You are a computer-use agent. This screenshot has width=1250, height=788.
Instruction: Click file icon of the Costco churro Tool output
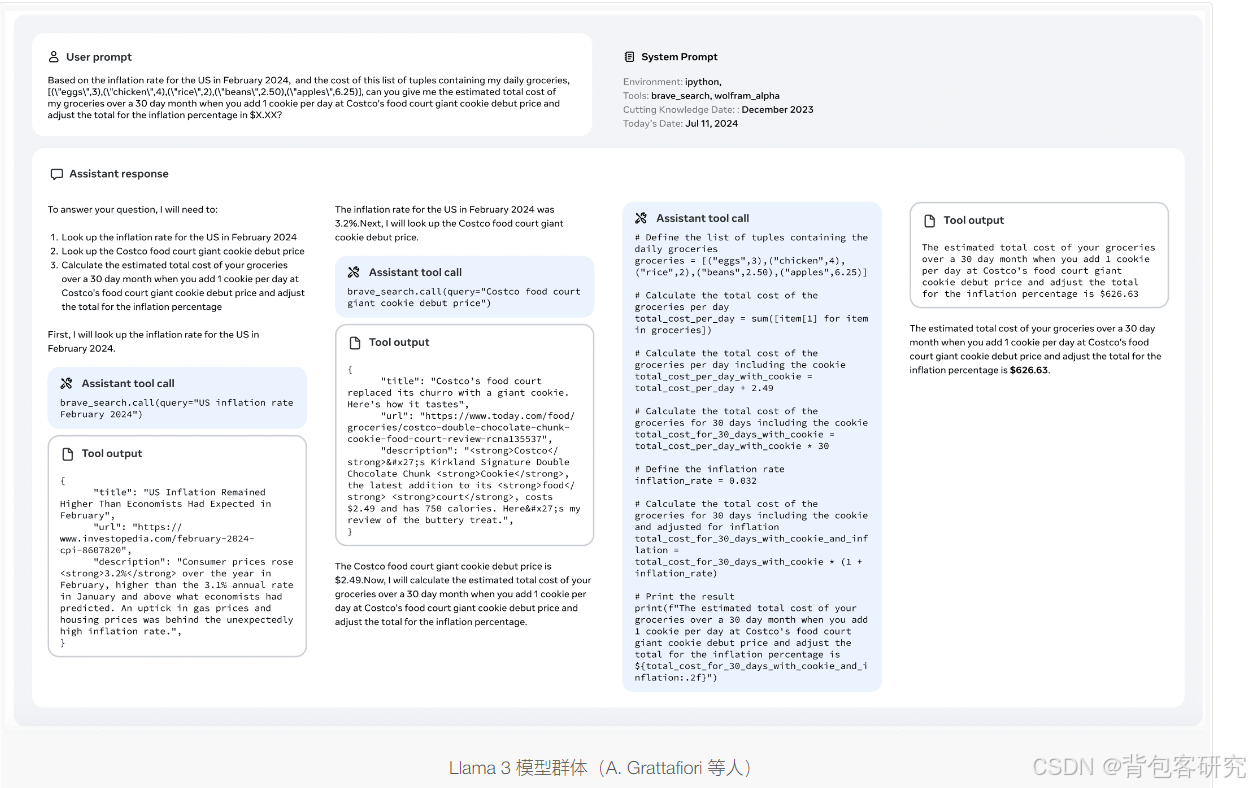tap(355, 342)
